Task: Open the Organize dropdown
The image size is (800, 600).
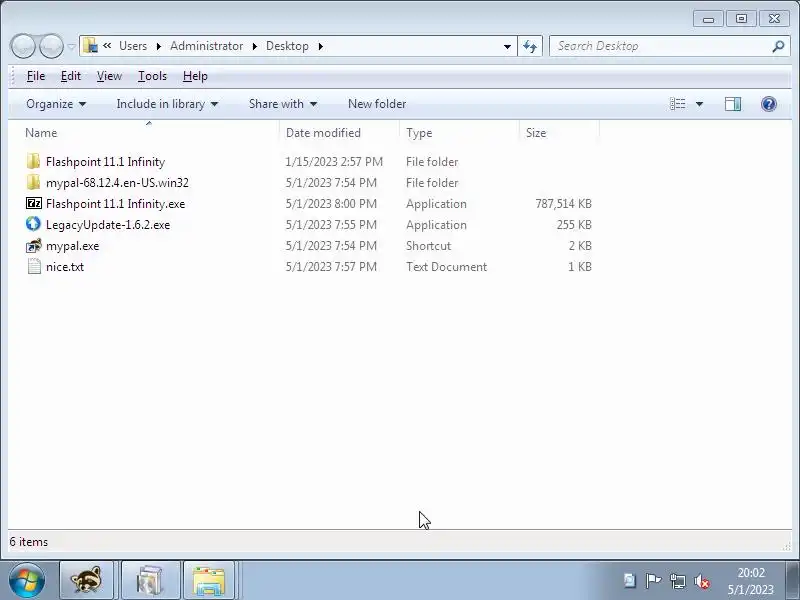Action: tap(56, 104)
